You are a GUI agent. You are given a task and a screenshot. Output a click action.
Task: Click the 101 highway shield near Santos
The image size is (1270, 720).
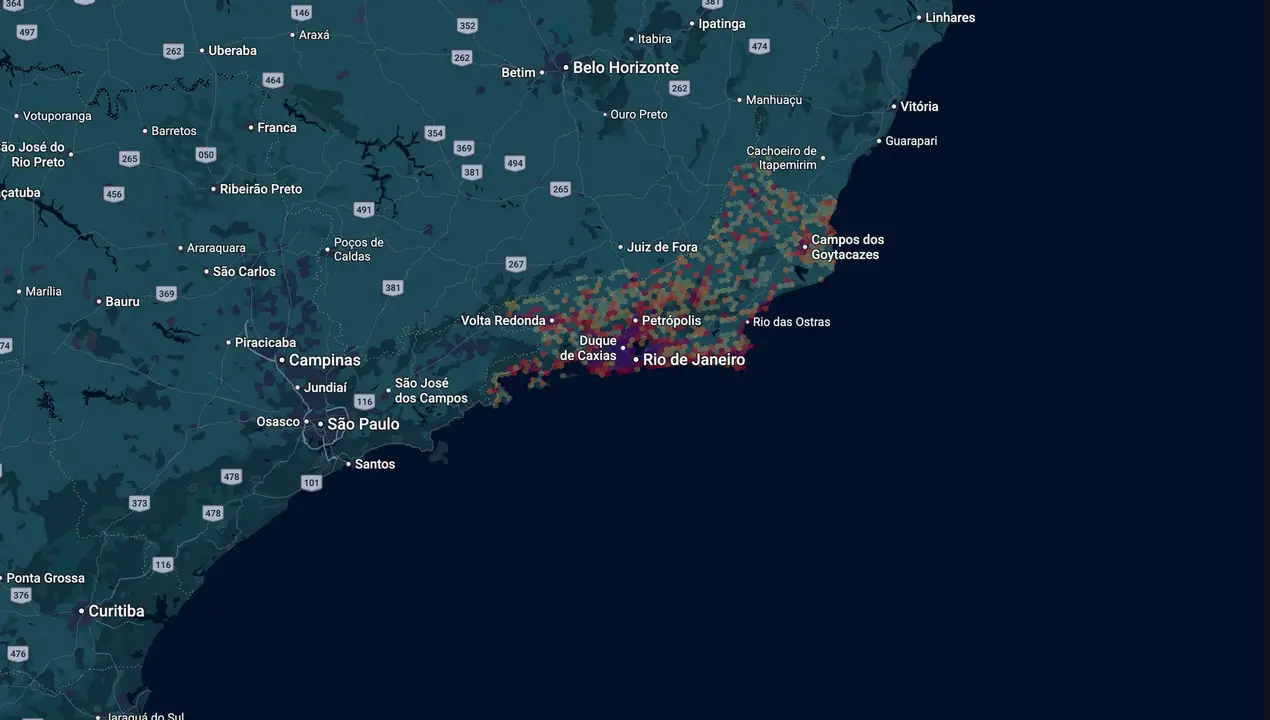[x=312, y=483]
